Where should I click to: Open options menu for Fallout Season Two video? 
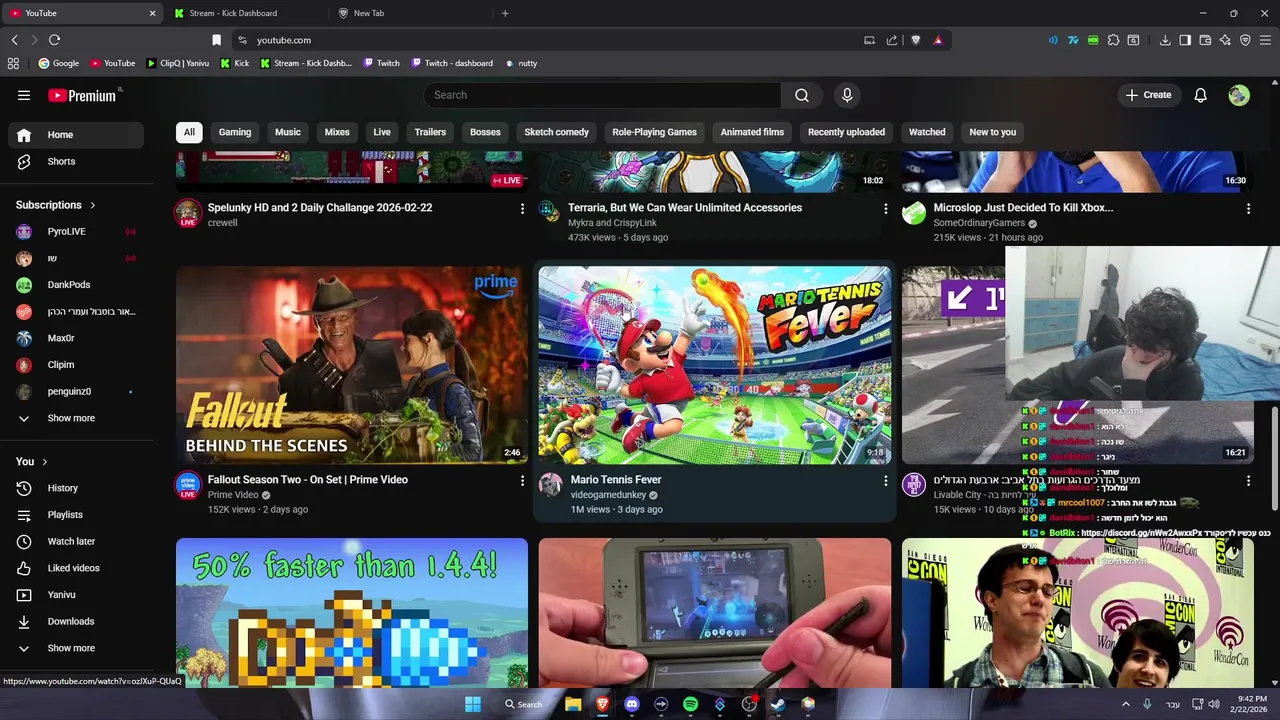522,481
